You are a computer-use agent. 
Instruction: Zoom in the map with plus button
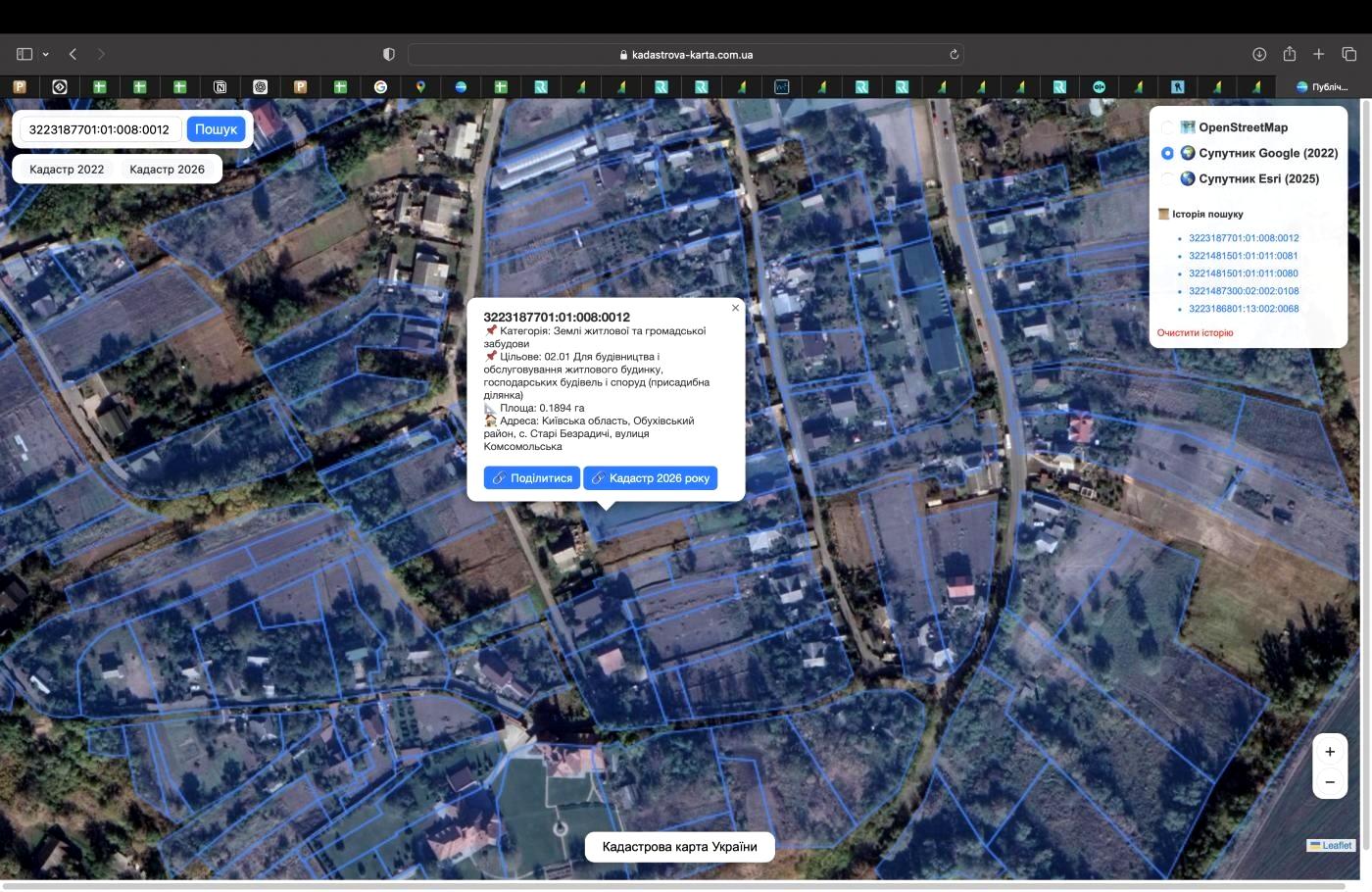click(1330, 752)
